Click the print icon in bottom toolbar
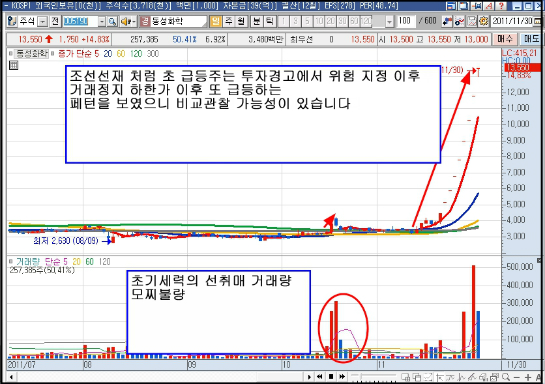 pyautogui.click(x=483, y=377)
